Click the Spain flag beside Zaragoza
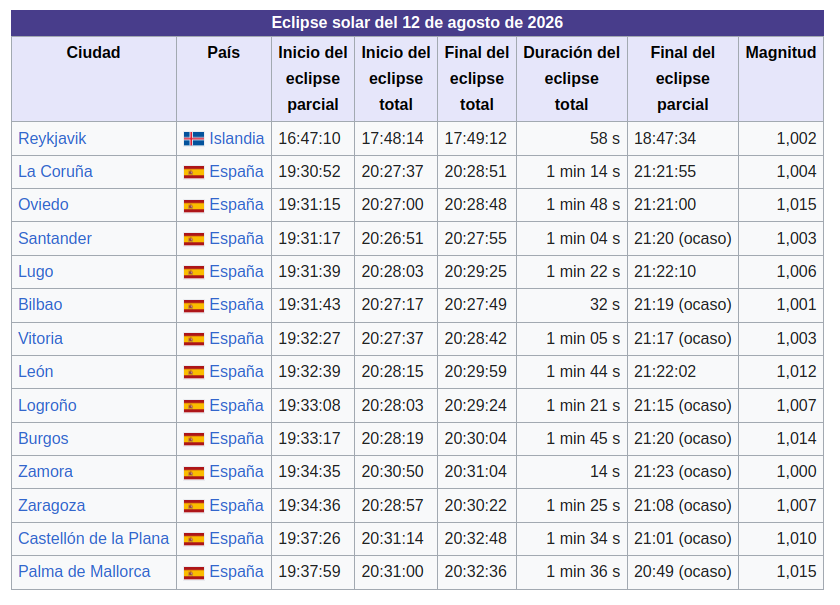The height and width of the screenshot is (605, 840). pyautogui.click(x=194, y=505)
